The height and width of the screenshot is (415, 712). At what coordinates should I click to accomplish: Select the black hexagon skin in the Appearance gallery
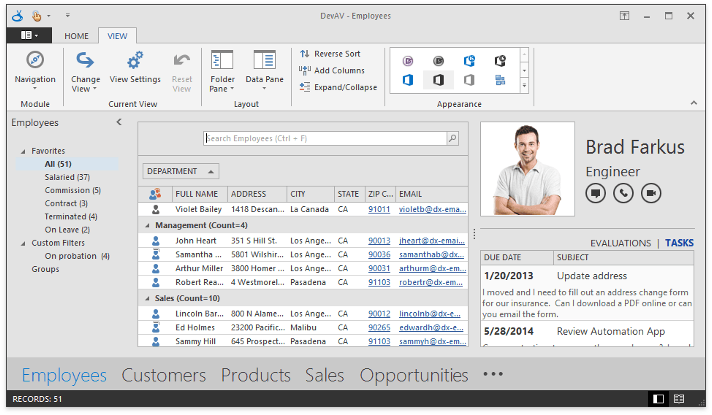coord(500,61)
